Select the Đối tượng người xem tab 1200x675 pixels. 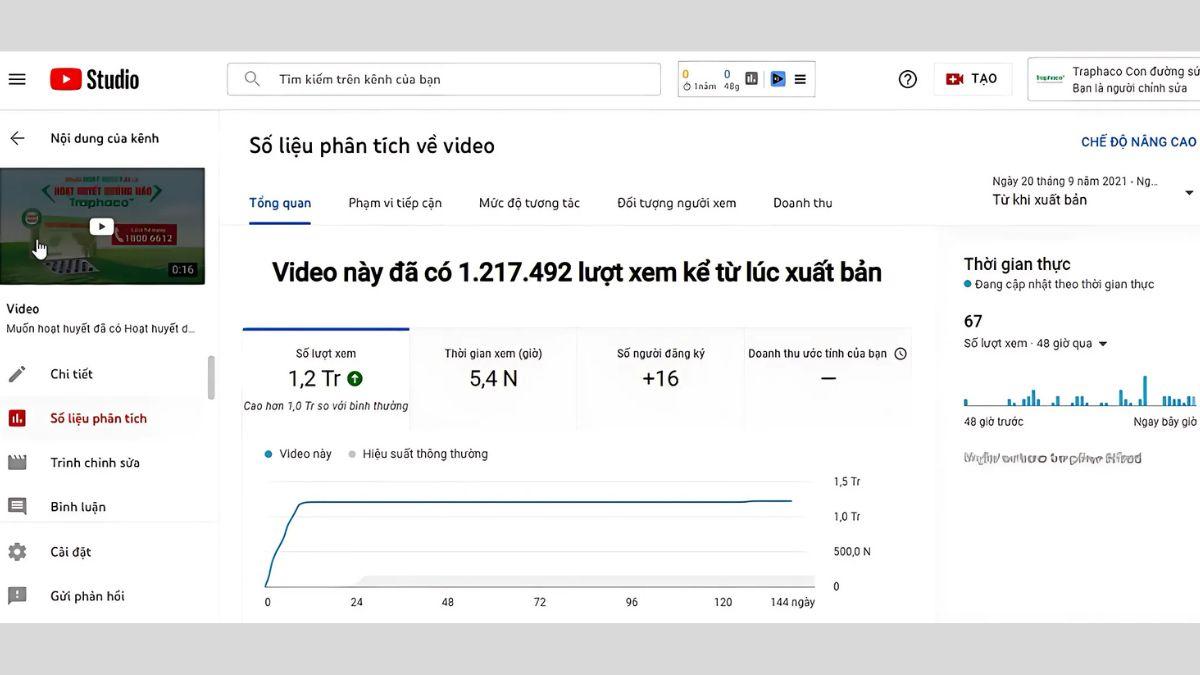pyautogui.click(x=676, y=203)
